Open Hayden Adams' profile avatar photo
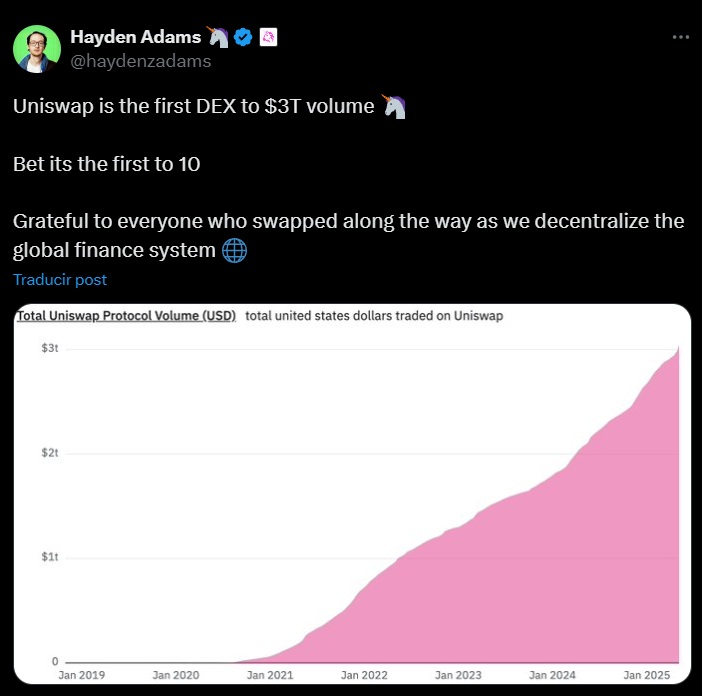The image size is (702, 696). (37, 48)
